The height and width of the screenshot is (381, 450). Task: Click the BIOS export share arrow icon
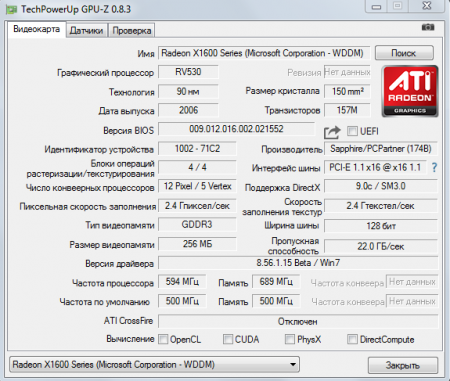coord(332,132)
